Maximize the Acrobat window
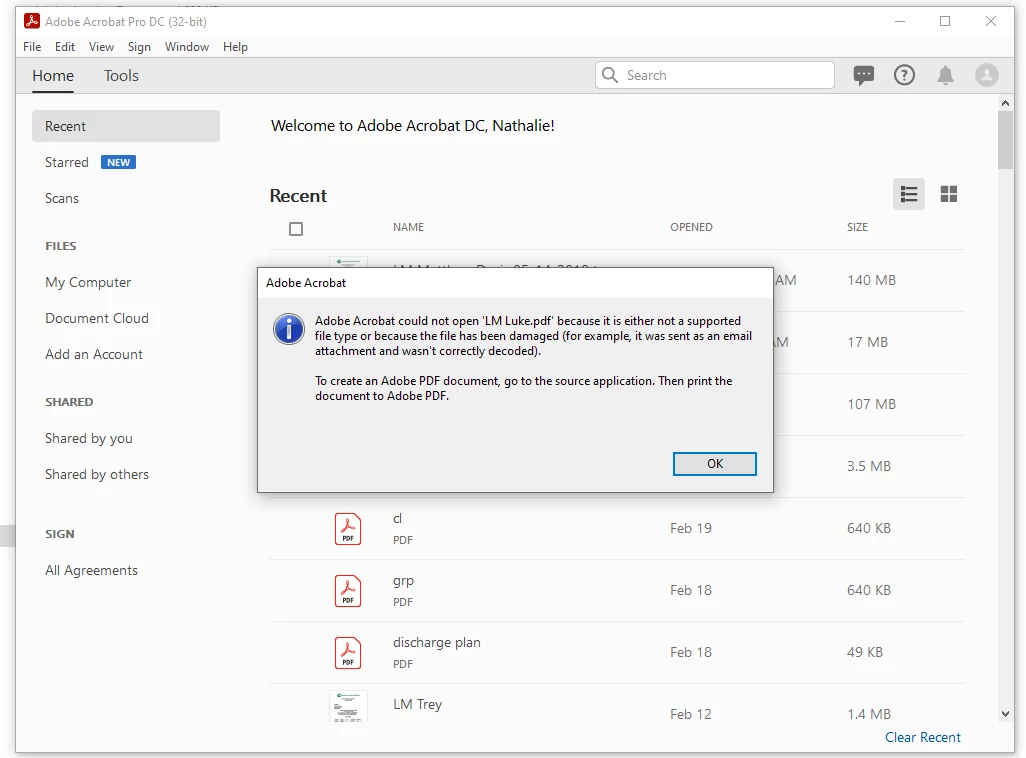 tap(945, 22)
